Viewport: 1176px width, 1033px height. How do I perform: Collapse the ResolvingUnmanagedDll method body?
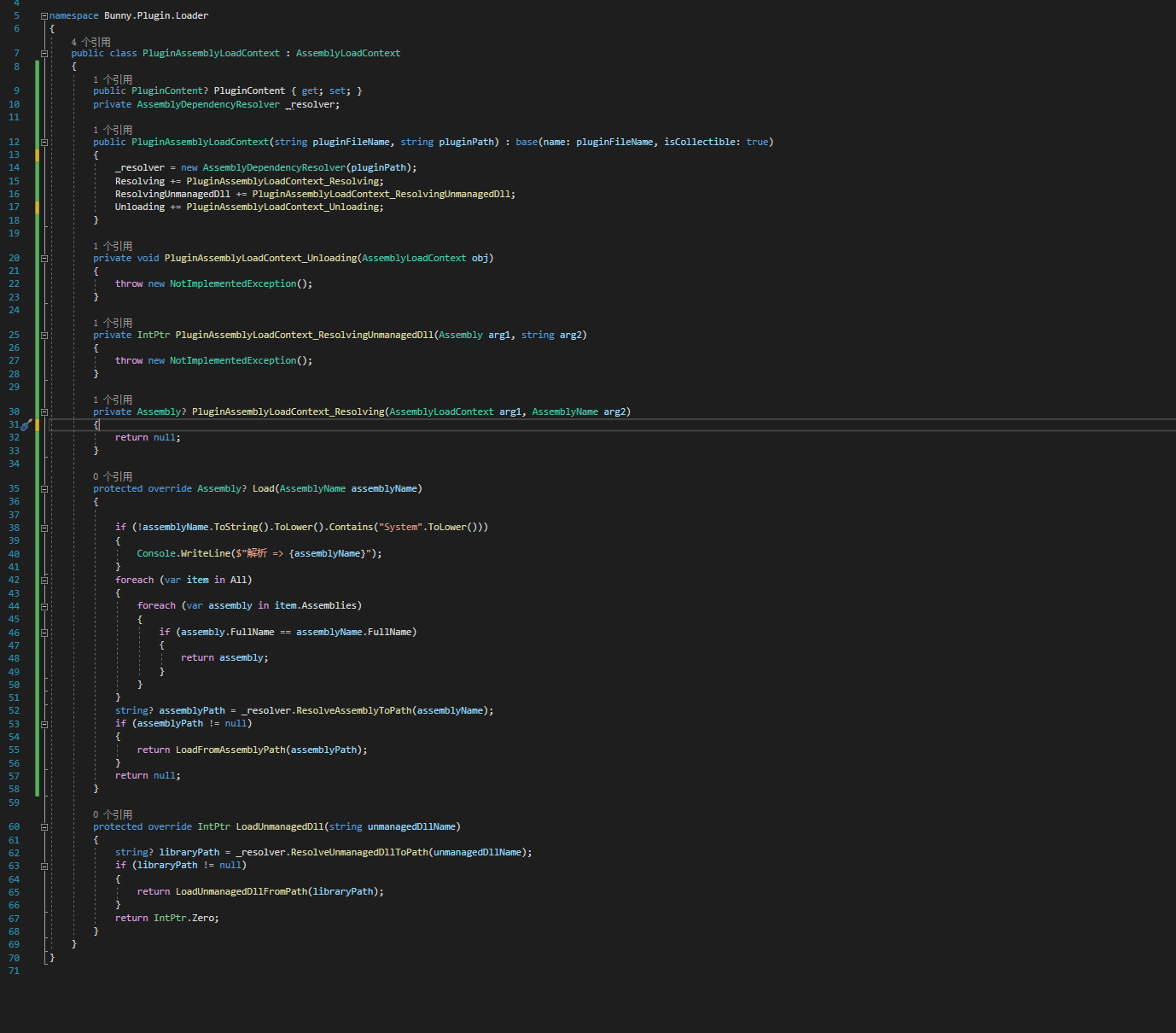coord(44,335)
